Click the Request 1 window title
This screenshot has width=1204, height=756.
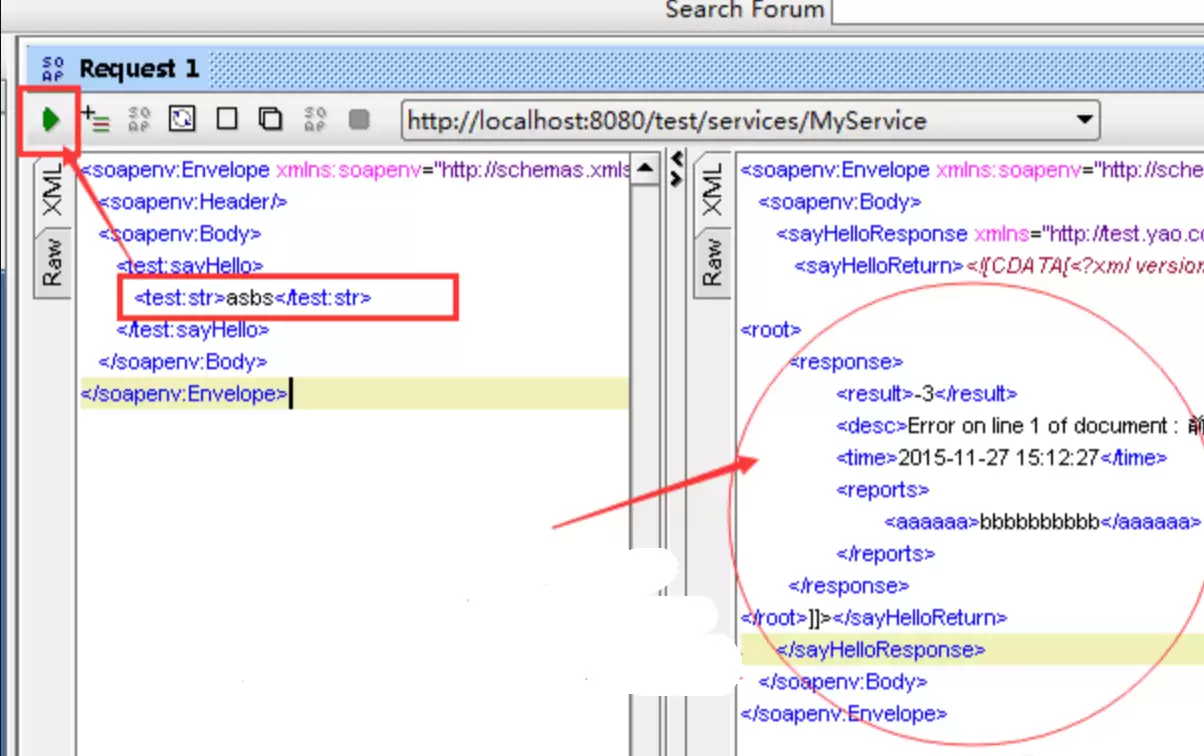[139, 69]
